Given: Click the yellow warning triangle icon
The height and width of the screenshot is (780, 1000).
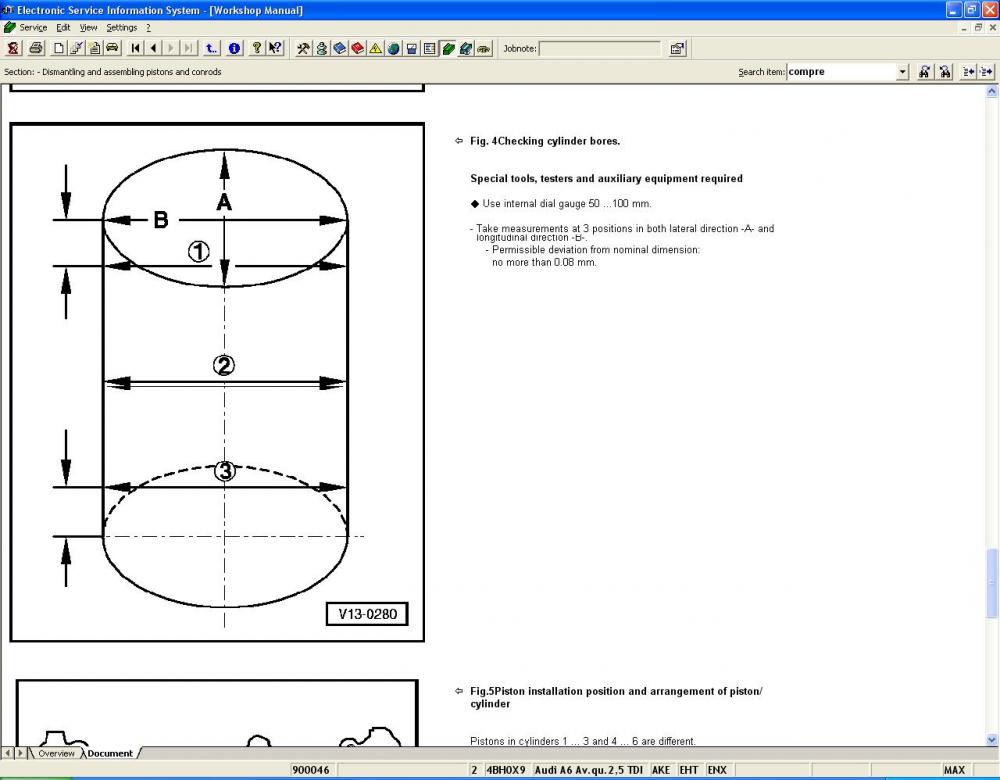Looking at the screenshot, I should (x=375, y=48).
